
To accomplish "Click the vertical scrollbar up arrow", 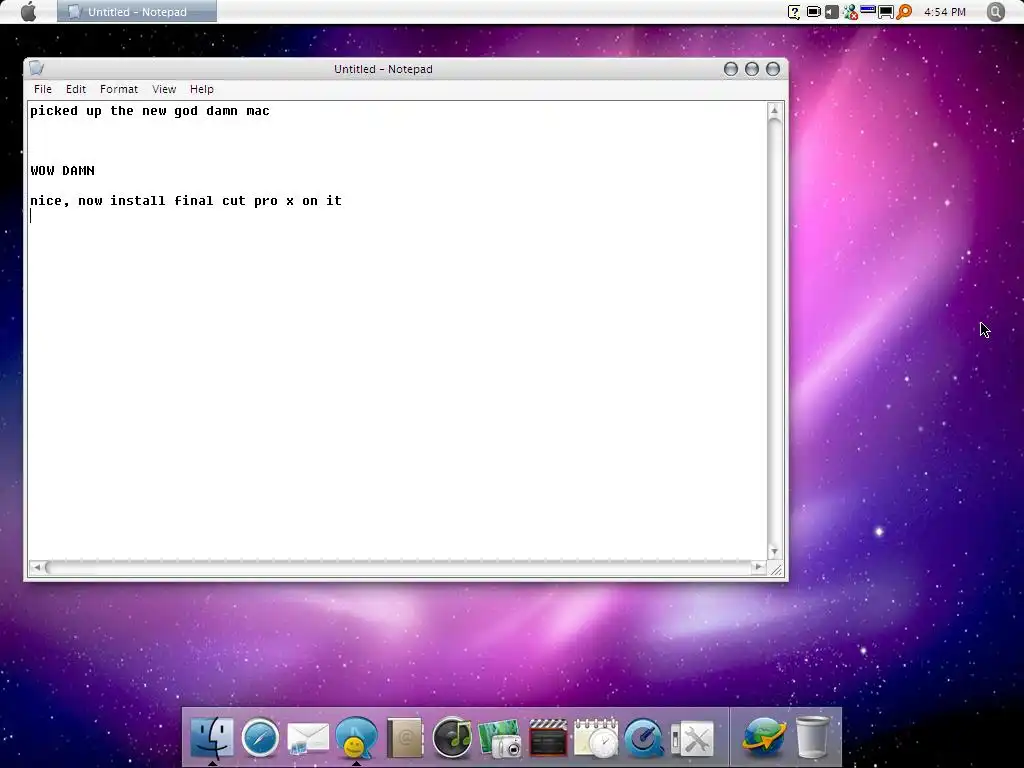I will 775,111.
